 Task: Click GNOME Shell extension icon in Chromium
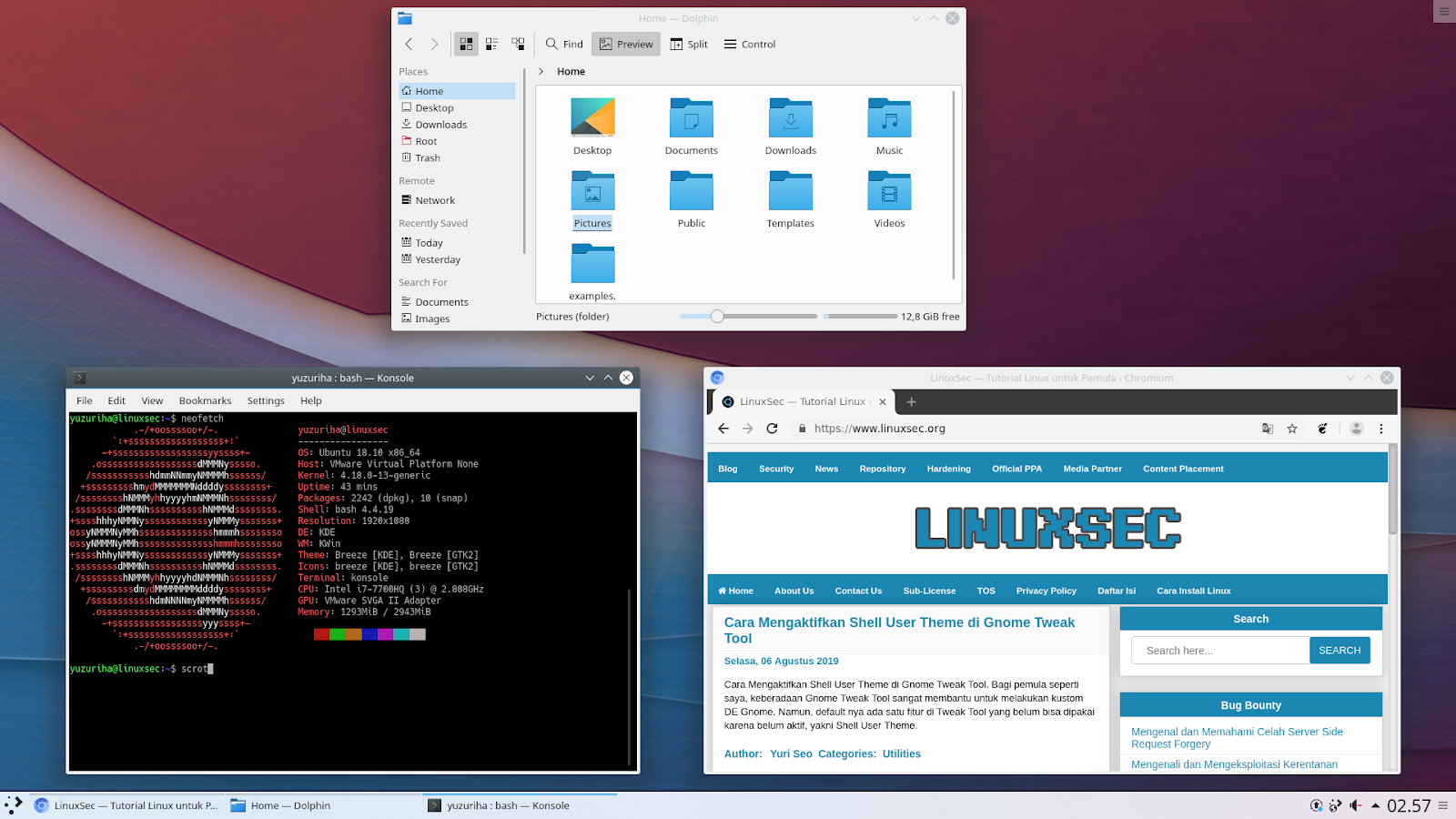pyautogui.click(x=1322, y=429)
